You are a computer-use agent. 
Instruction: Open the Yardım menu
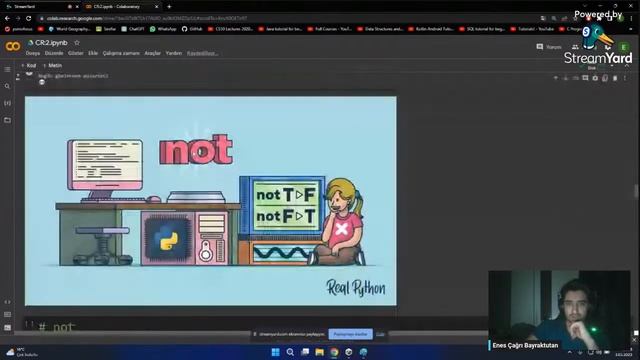pos(173,53)
